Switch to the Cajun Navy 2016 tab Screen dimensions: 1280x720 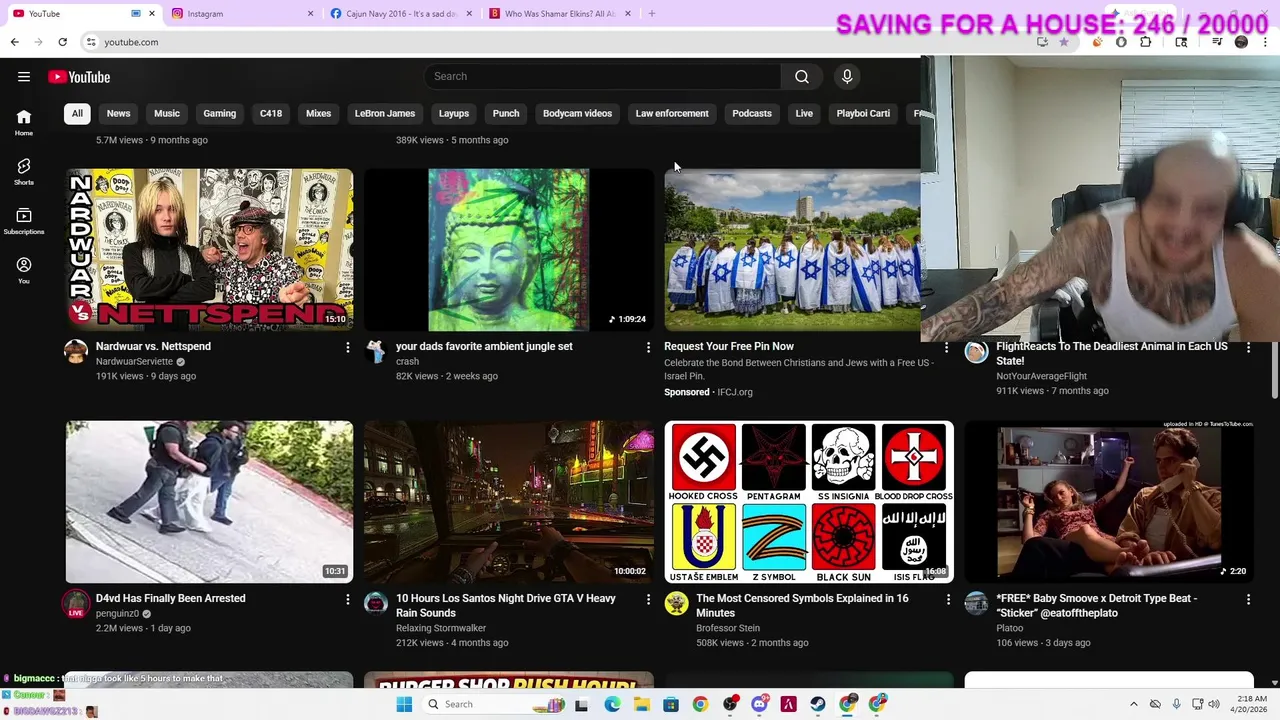pyautogui.click(x=400, y=14)
